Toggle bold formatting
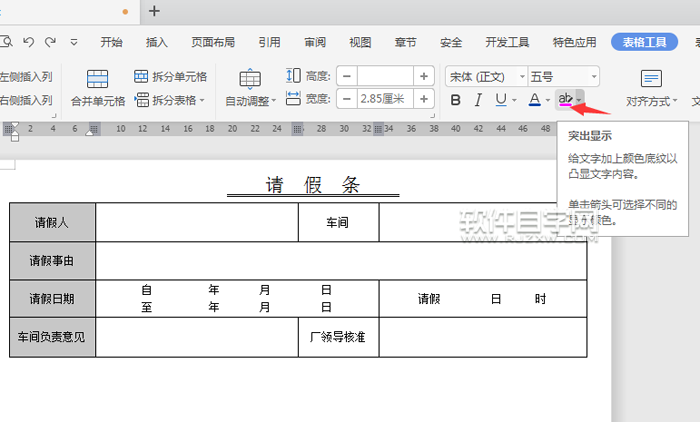 pyautogui.click(x=455, y=100)
